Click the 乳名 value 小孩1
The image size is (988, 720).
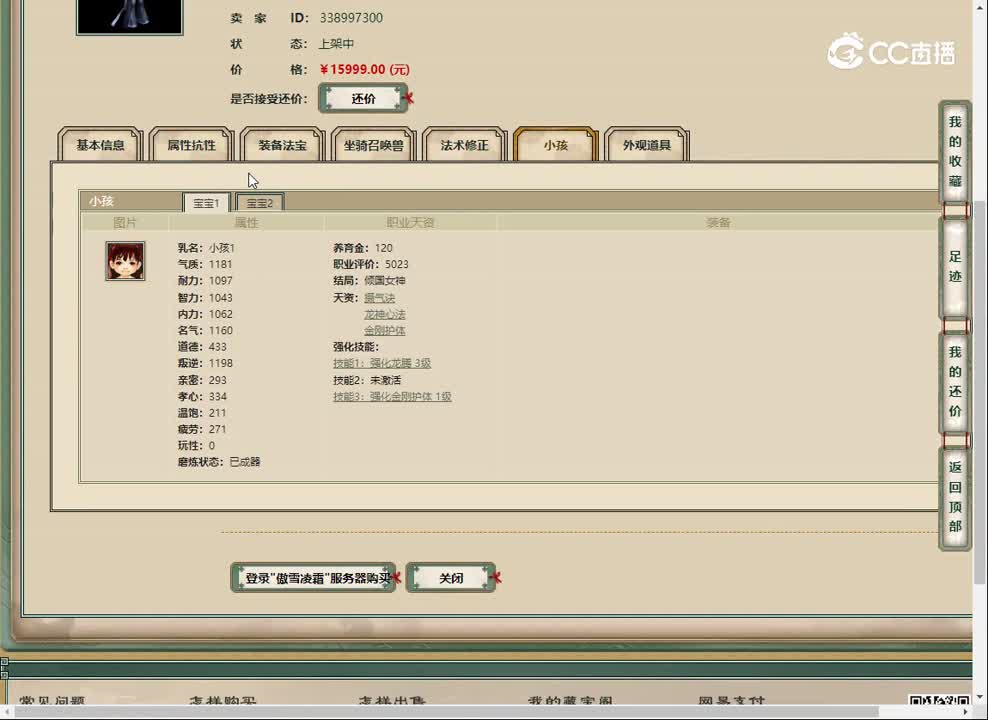[x=222, y=248]
